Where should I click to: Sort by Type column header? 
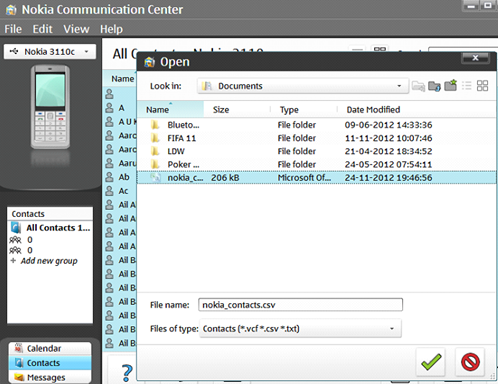click(x=304, y=109)
